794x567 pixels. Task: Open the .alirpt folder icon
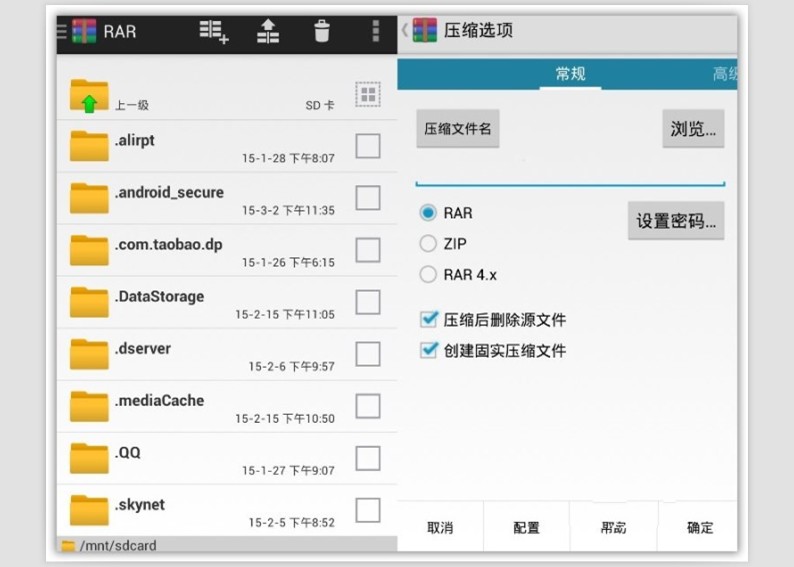point(89,146)
